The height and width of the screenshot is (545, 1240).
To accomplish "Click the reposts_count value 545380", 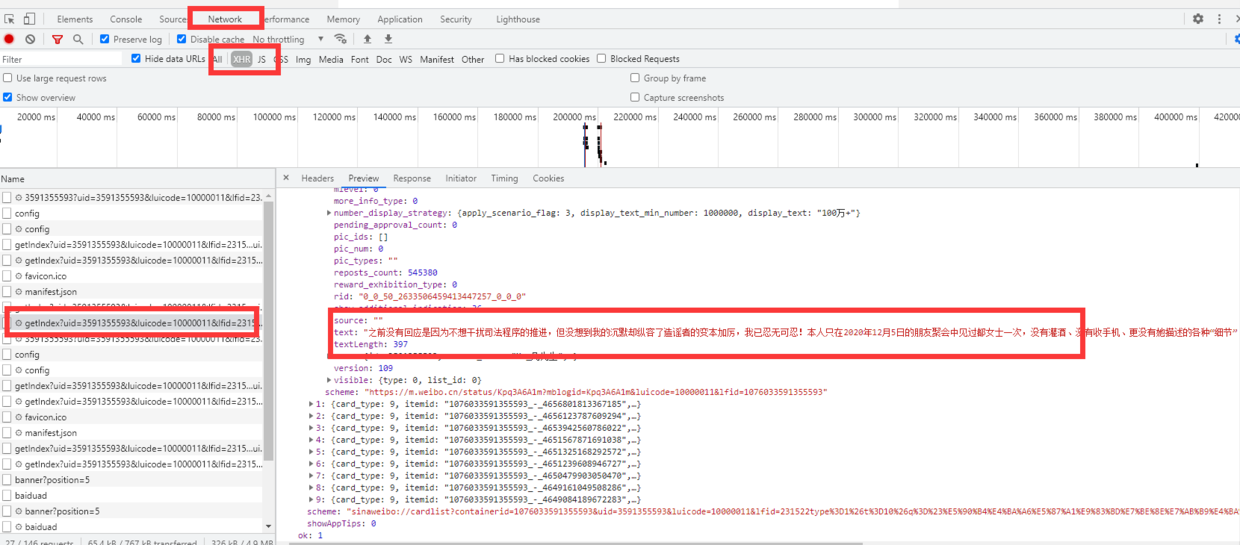I will point(422,272).
